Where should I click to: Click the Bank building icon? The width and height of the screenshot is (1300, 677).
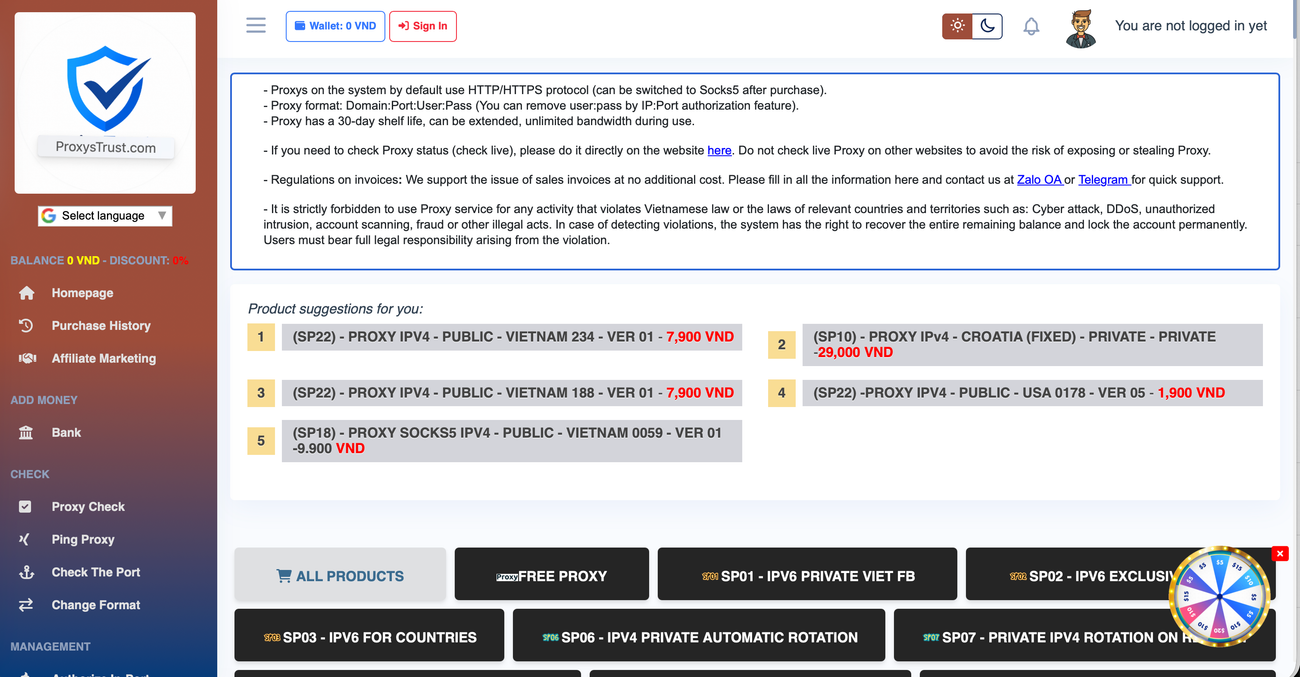click(27, 433)
